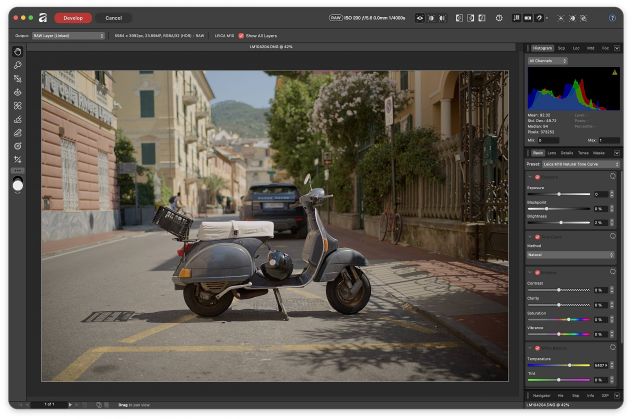Click the scooter photo canvas
Viewport: 632px width, 419px height.
tap(274, 226)
